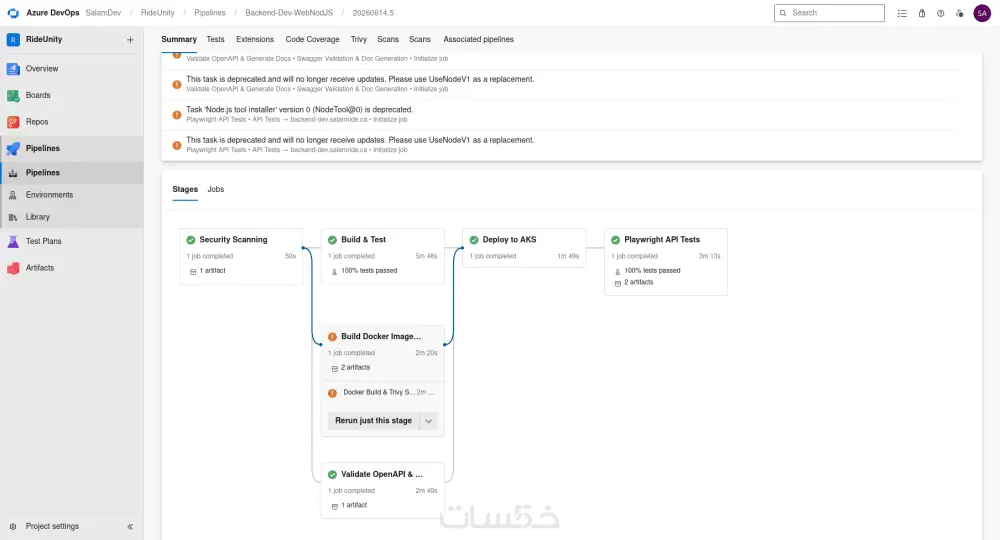Viewport: 1000px width, 540px height.
Task: Click inside the Search input field
Action: coord(829,13)
